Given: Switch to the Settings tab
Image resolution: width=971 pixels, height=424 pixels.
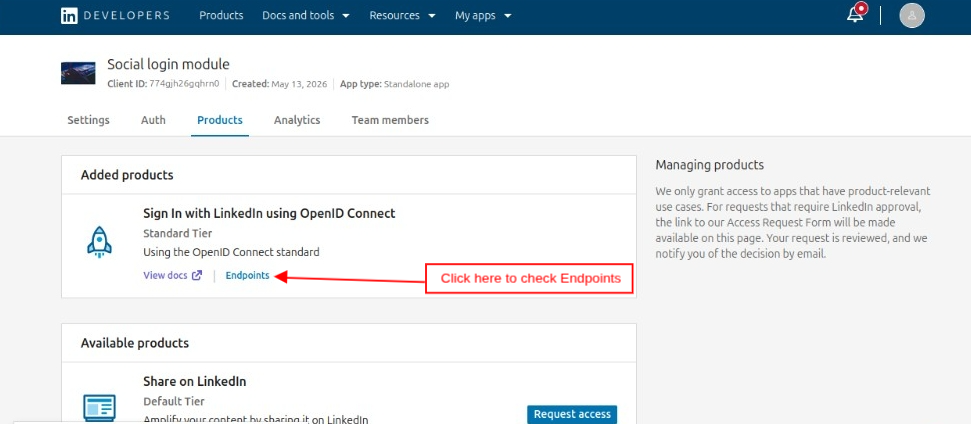Looking at the screenshot, I should [89, 120].
